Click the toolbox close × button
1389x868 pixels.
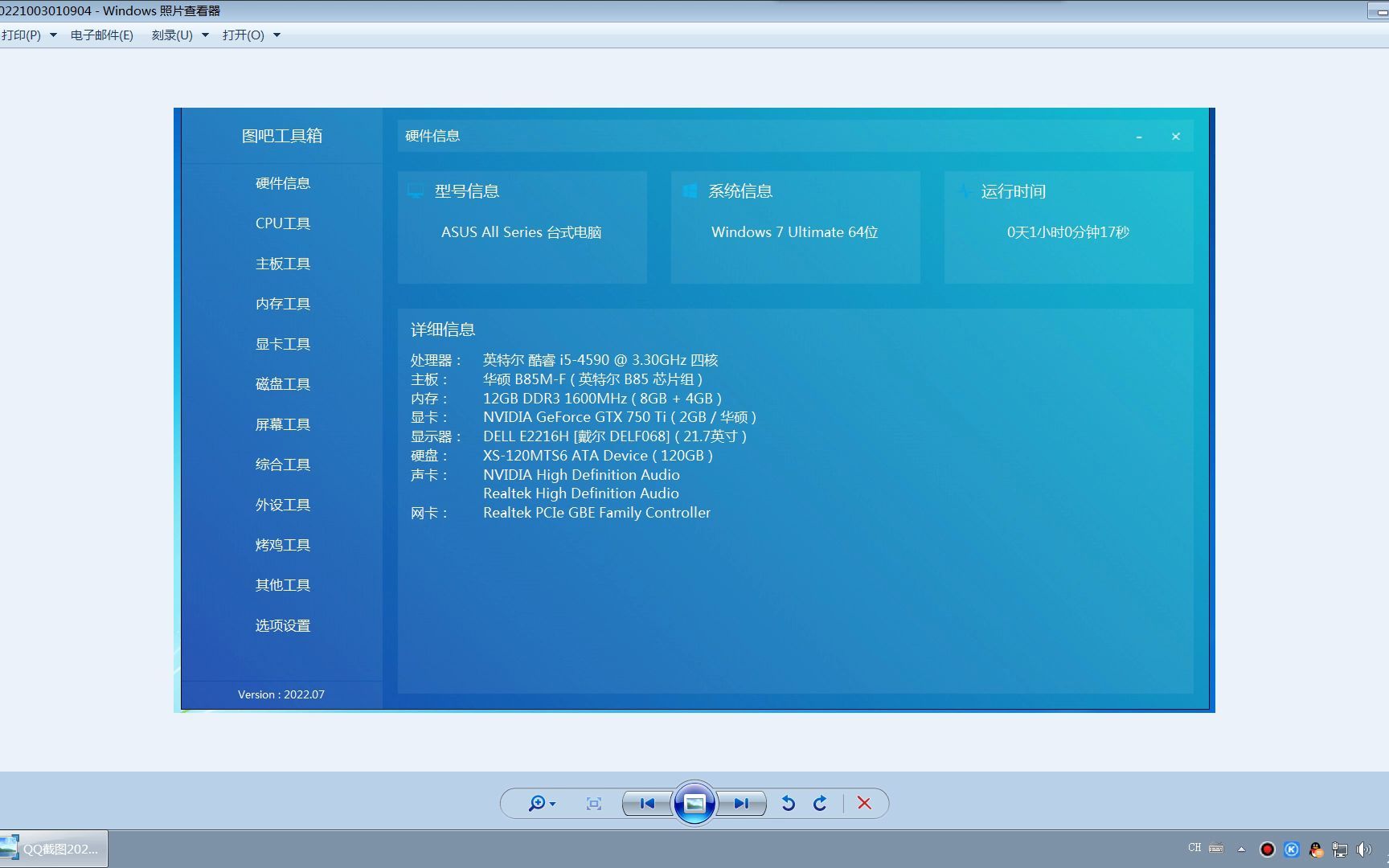(x=1176, y=137)
